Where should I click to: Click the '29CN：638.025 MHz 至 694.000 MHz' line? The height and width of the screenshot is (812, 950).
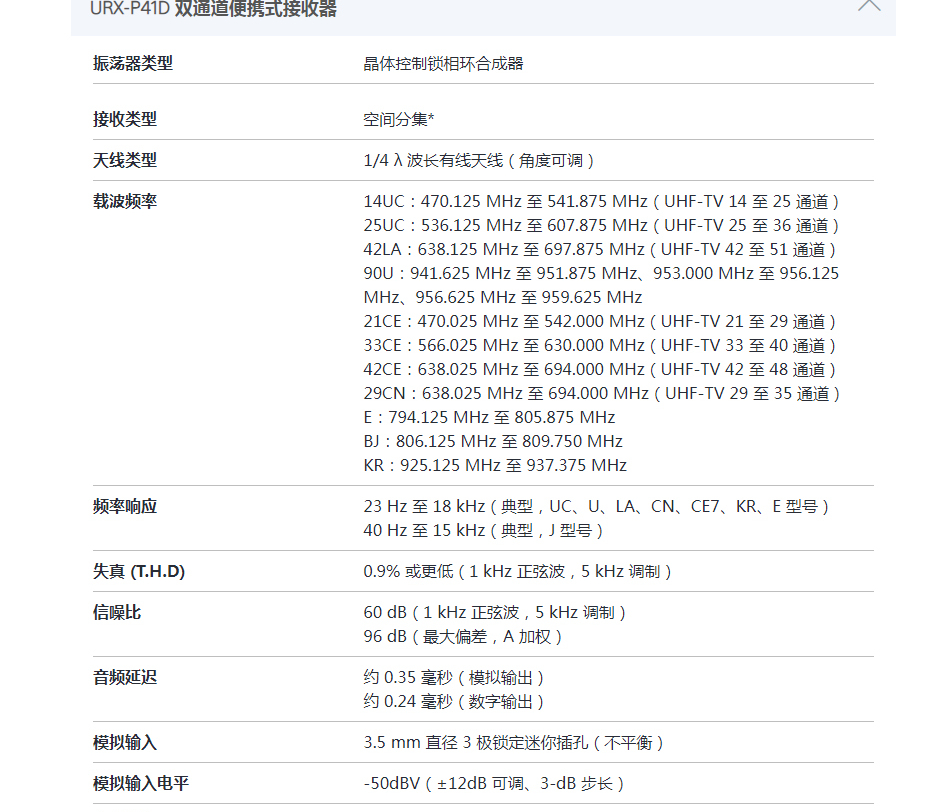[603, 393]
